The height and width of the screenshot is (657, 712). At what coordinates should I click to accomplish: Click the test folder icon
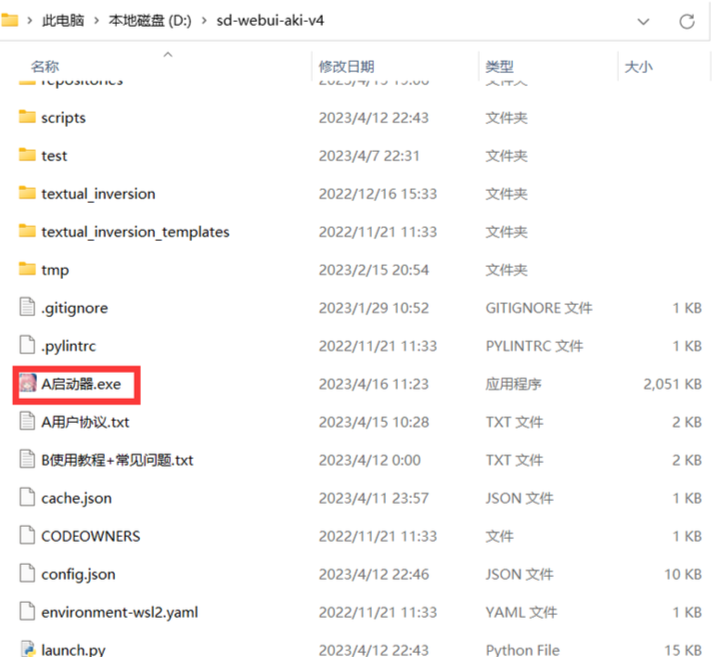point(27,155)
